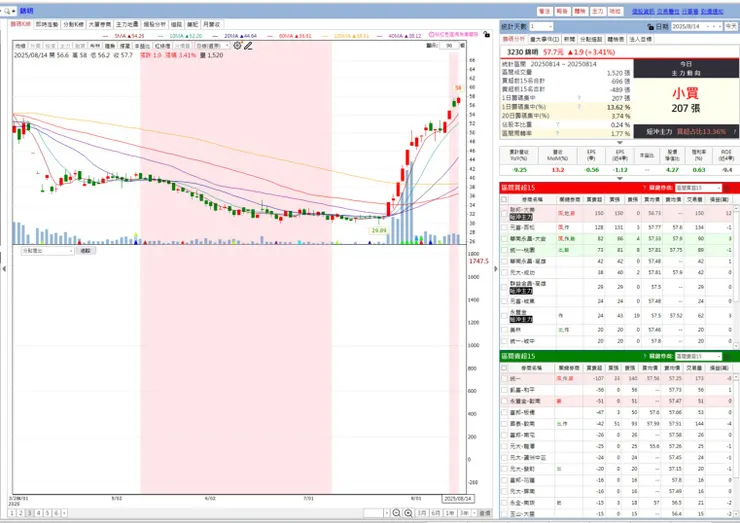Viewport: 740px width, 523px height.
Task: Toggle 均線 overlay on chart toolbar
Action: 20,46
